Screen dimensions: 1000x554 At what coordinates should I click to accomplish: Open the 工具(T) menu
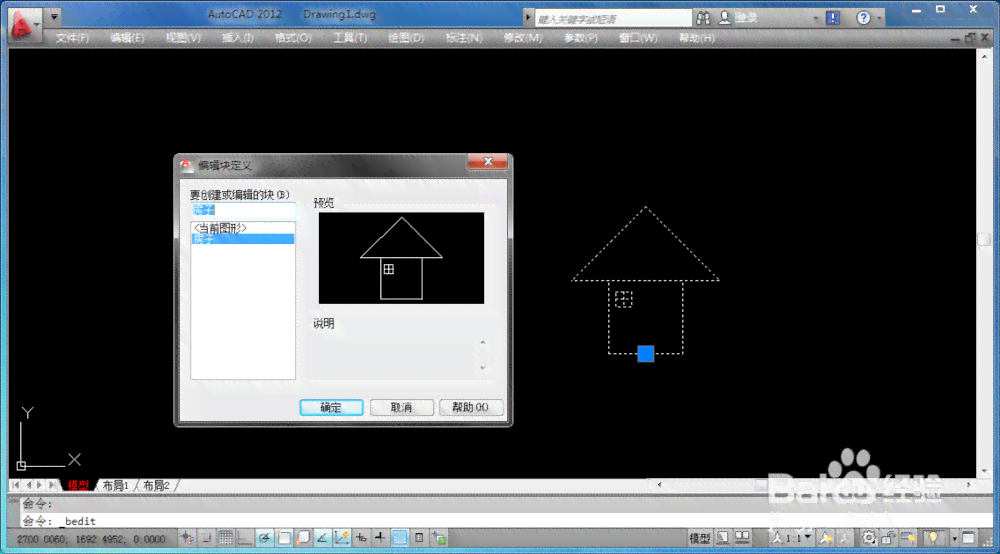(350, 38)
